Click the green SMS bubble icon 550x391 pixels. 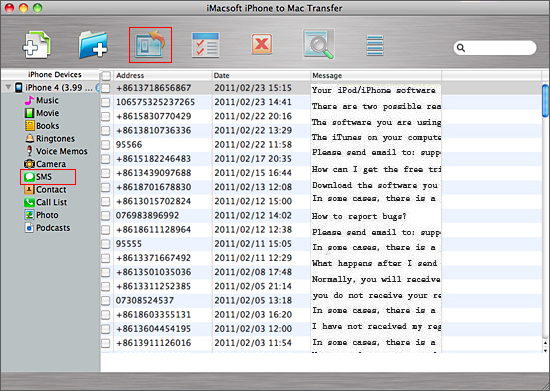click(x=29, y=177)
